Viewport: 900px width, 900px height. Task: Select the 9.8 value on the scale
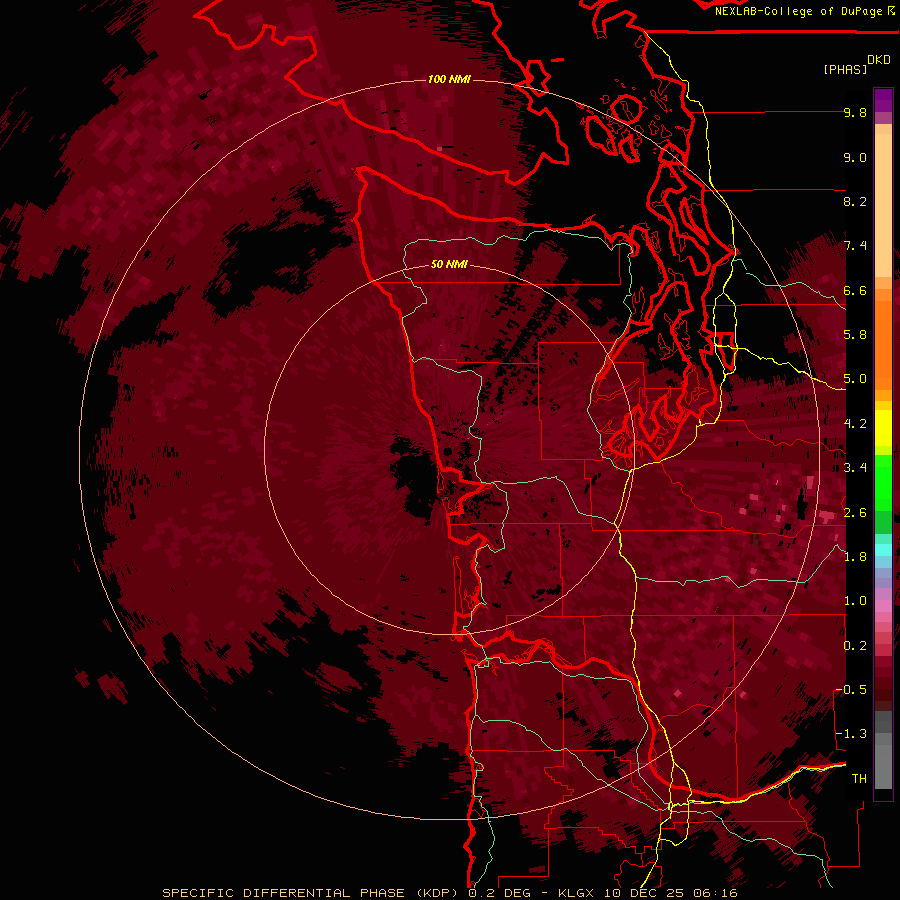(855, 112)
